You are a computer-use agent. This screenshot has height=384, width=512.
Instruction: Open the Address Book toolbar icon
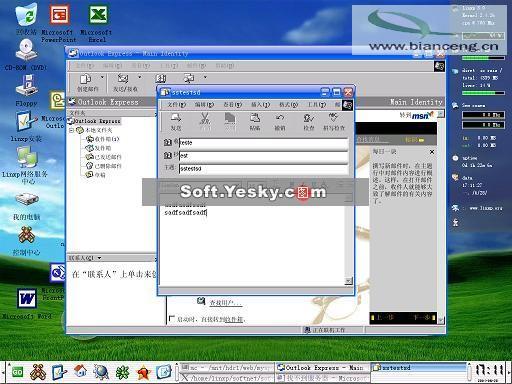[161, 79]
